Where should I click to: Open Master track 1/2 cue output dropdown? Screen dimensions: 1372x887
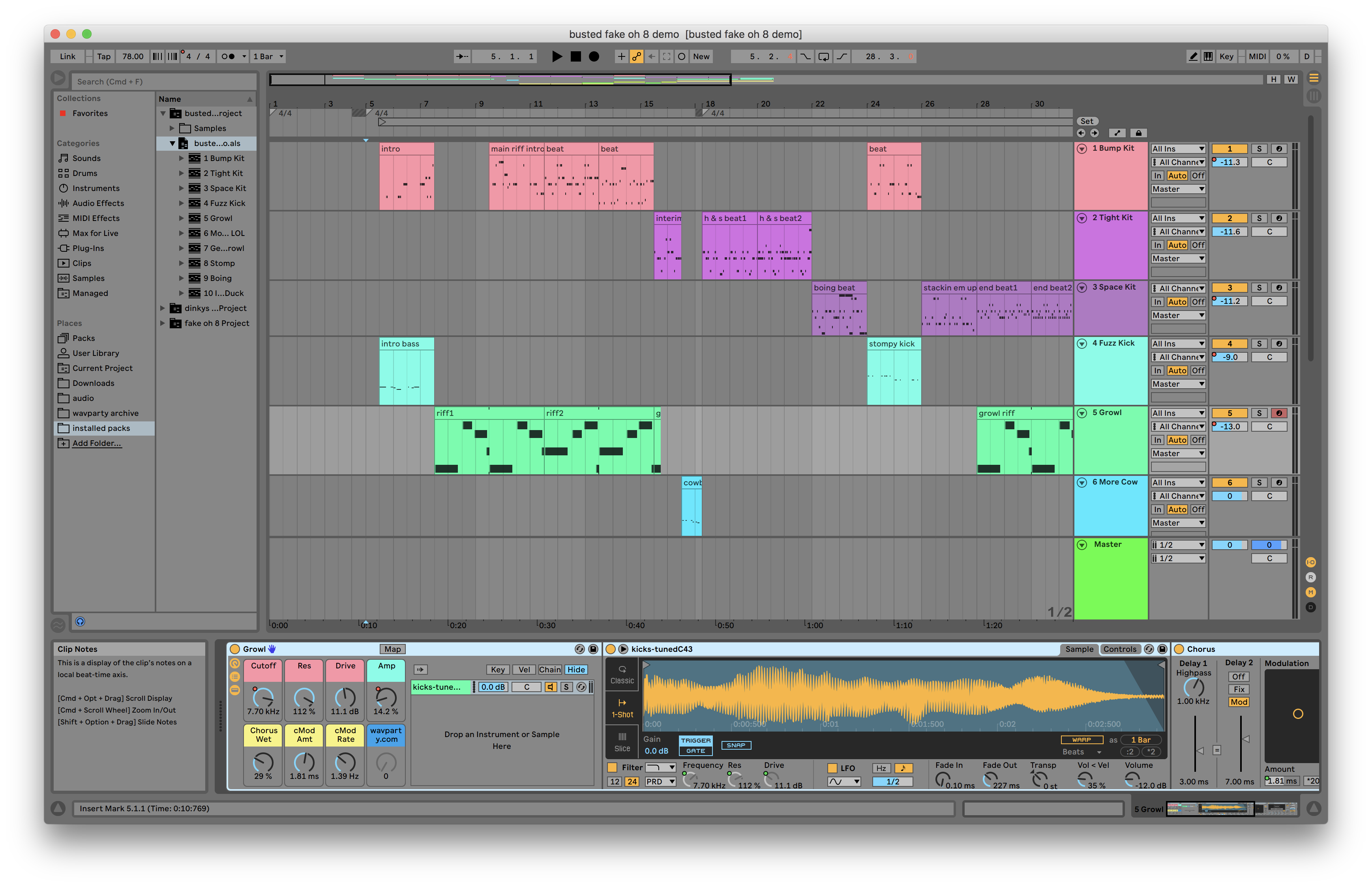pos(1178,545)
